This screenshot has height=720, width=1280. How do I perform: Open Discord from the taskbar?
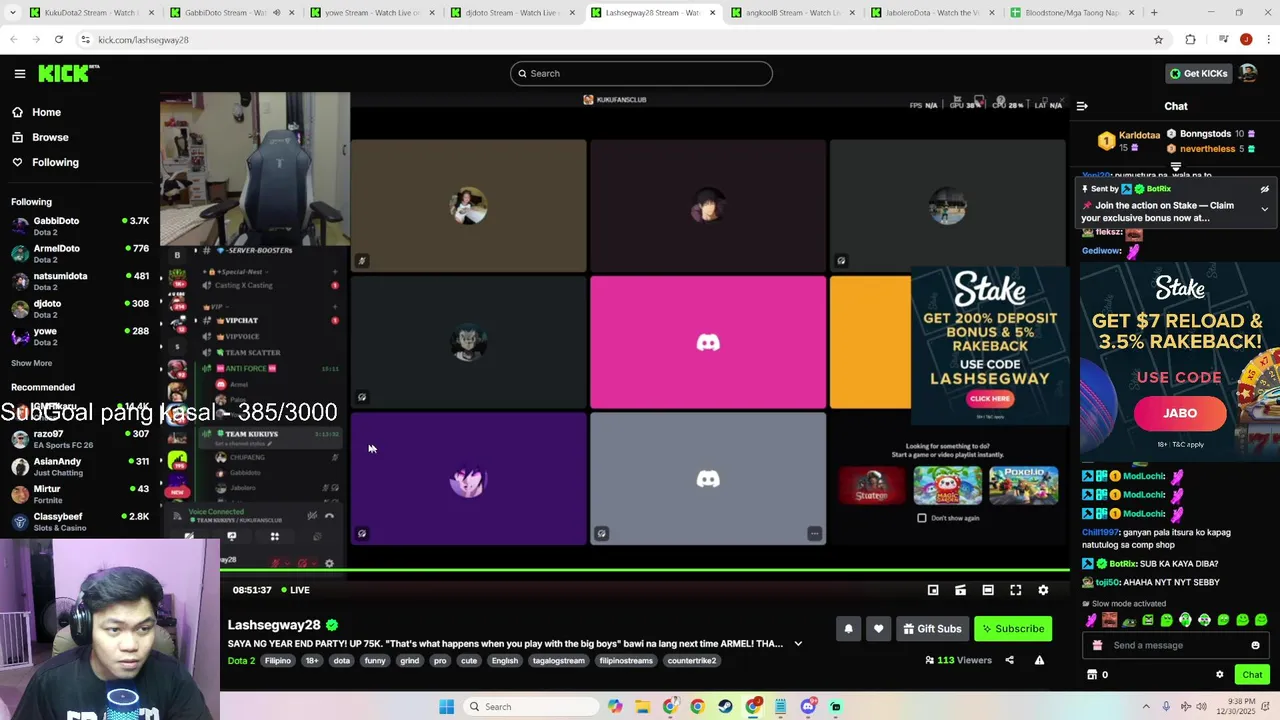808,707
